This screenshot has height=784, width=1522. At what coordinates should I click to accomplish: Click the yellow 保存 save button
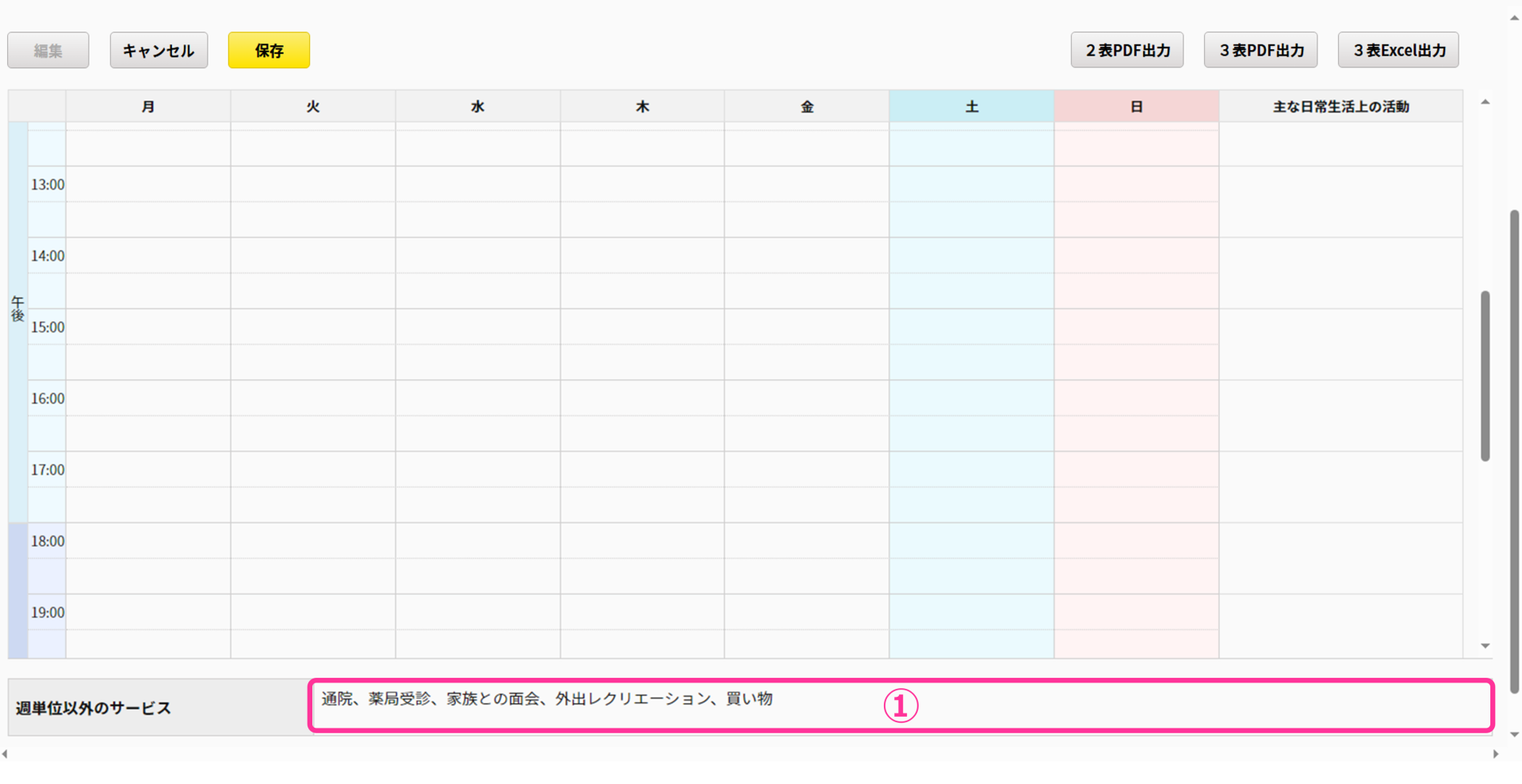tap(269, 51)
